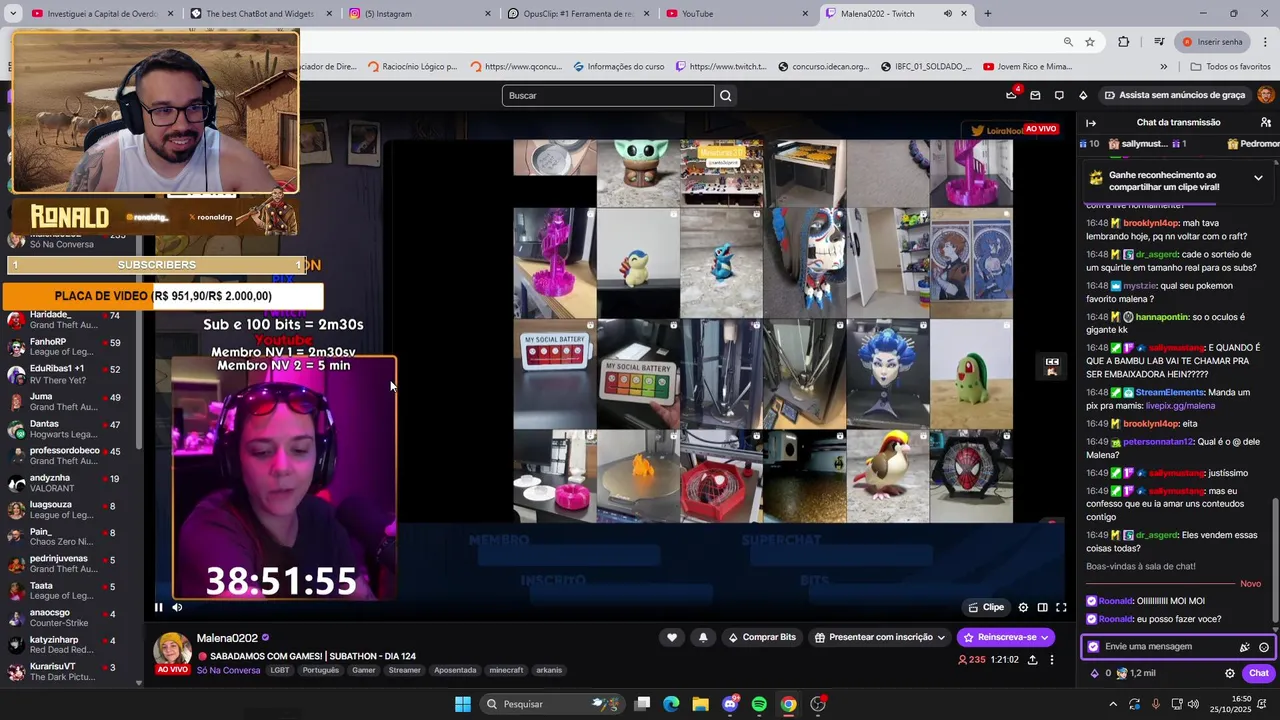
Task: Create a clip with the Clipe button
Action: 986,607
